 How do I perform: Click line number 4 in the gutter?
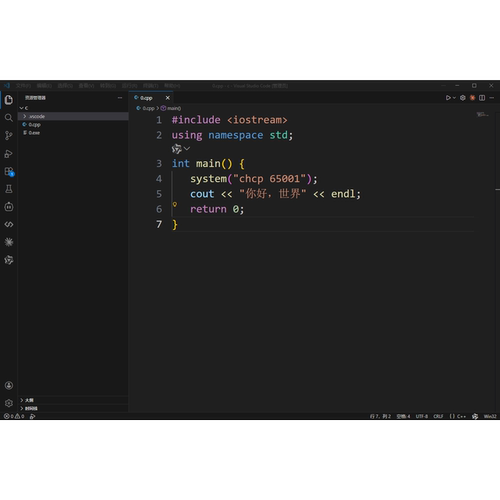(159, 179)
